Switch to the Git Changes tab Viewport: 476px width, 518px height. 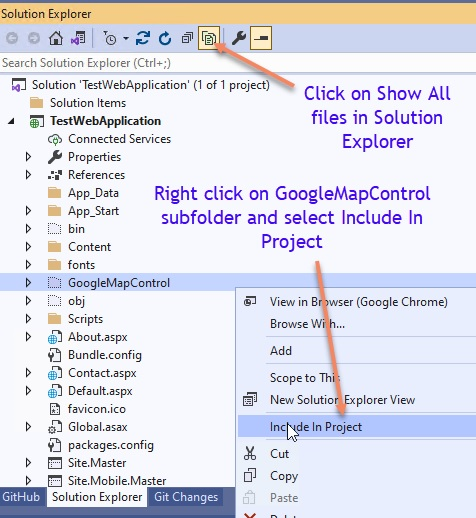point(186,497)
